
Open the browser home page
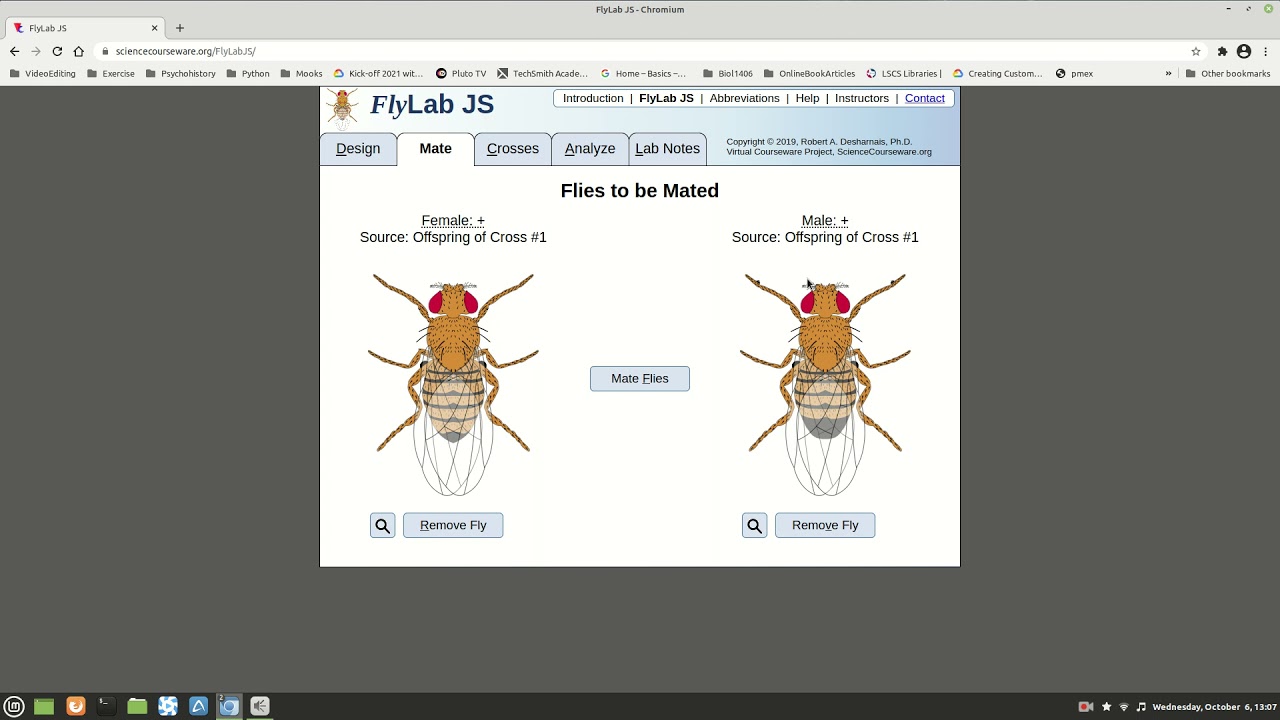coord(78,51)
